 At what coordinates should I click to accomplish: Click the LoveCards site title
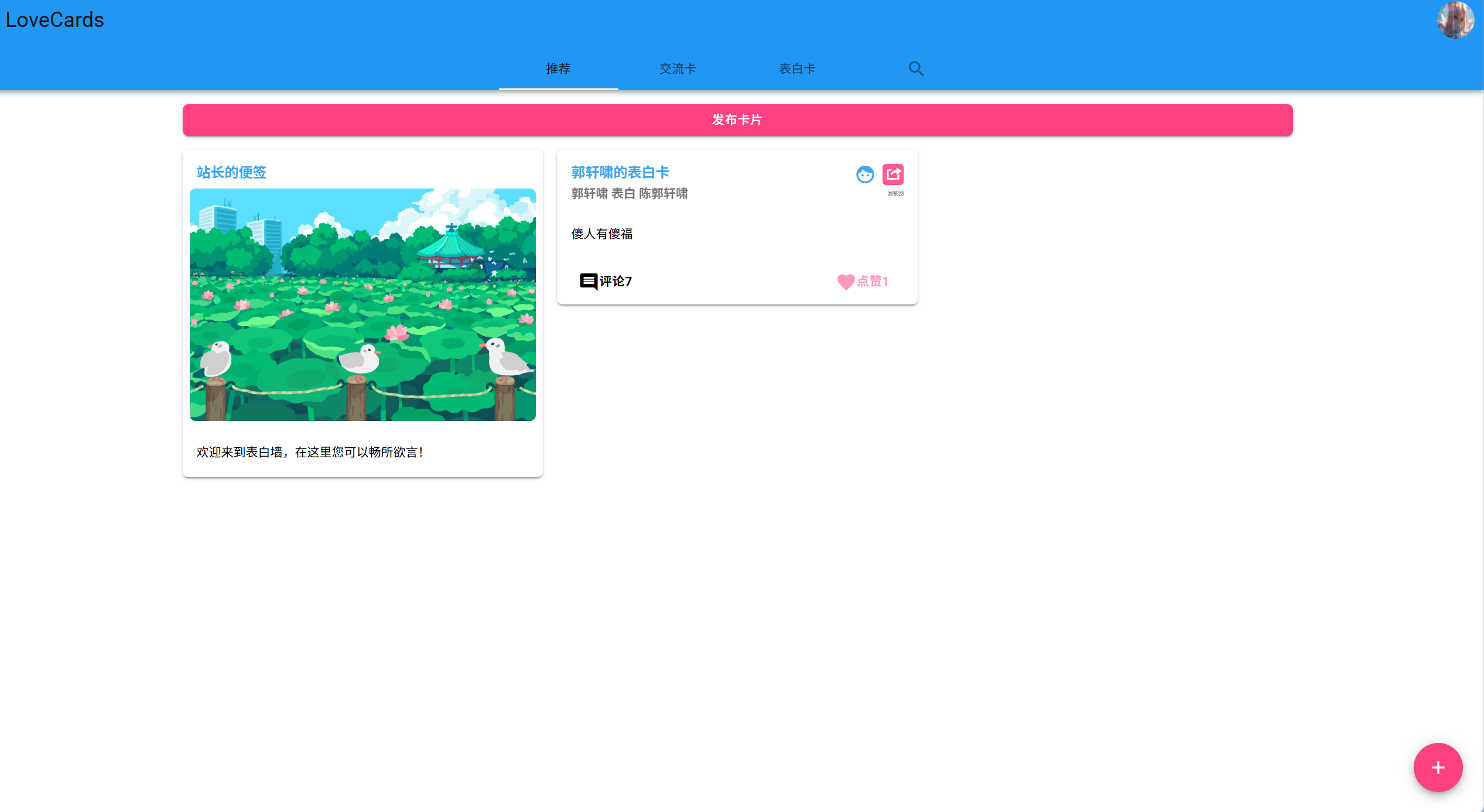click(x=54, y=20)
